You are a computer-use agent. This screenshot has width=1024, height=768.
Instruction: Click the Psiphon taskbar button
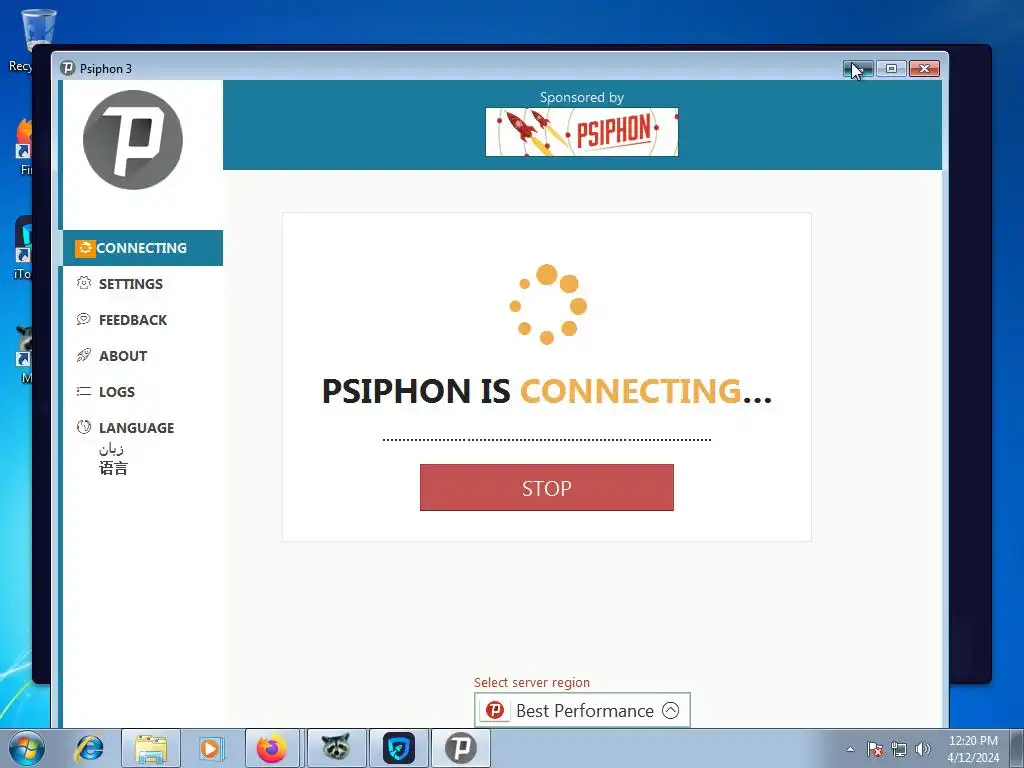click(x=461, y=748)
